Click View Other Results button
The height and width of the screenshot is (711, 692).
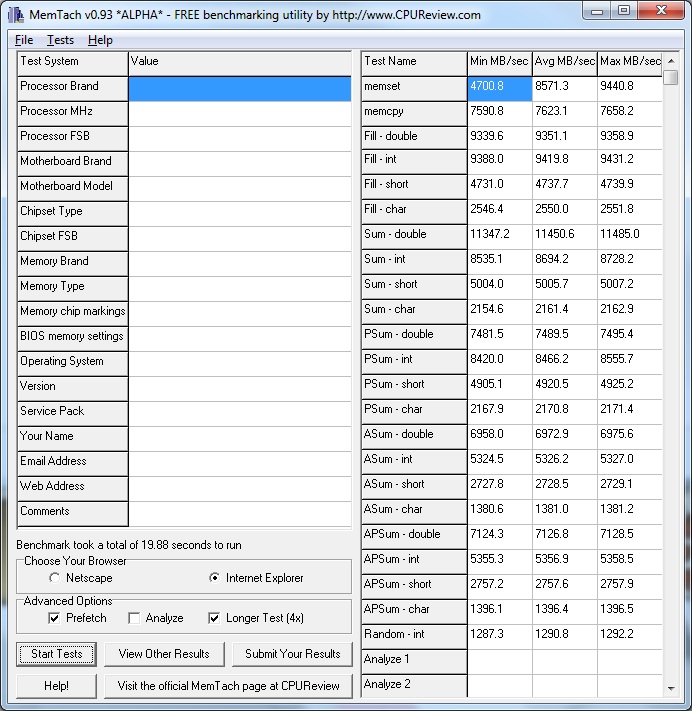coord(164,654)
